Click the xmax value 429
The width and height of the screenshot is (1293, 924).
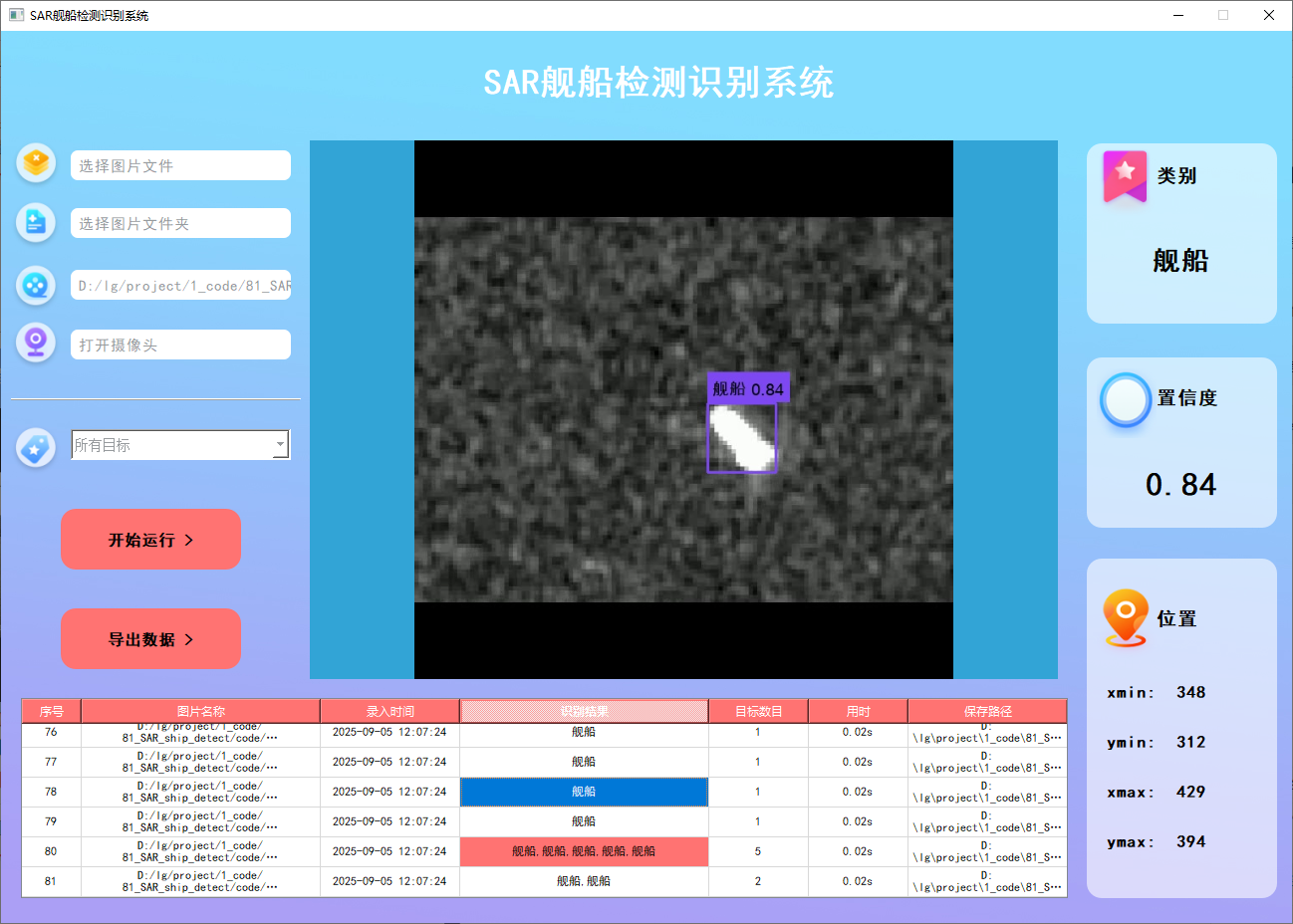[1190, 792]
